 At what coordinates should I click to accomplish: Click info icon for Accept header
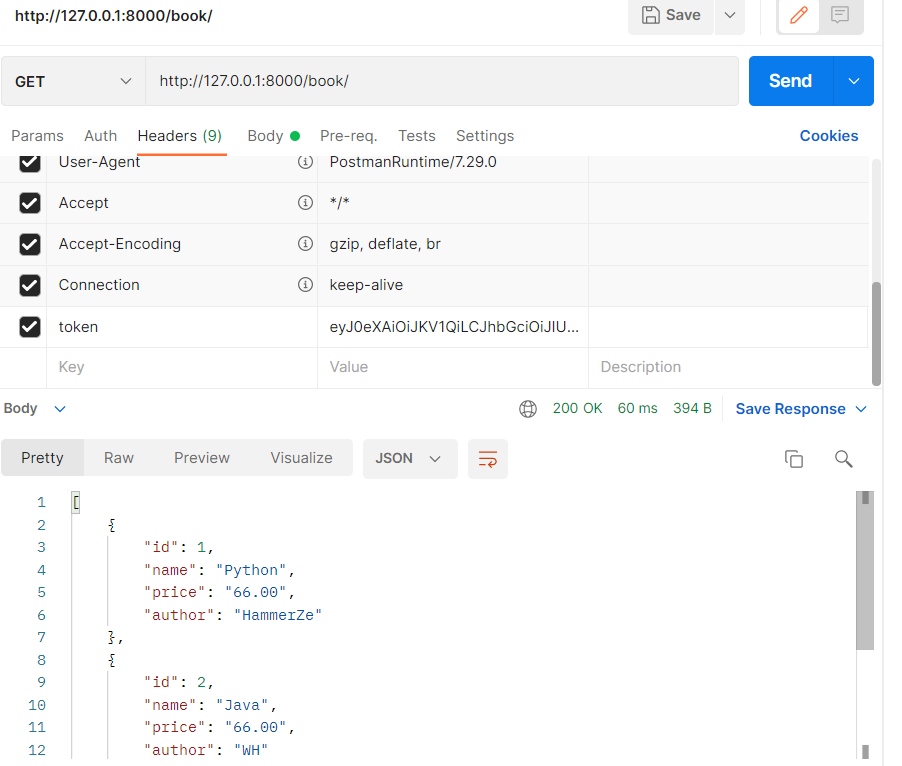tap(305, 202)
